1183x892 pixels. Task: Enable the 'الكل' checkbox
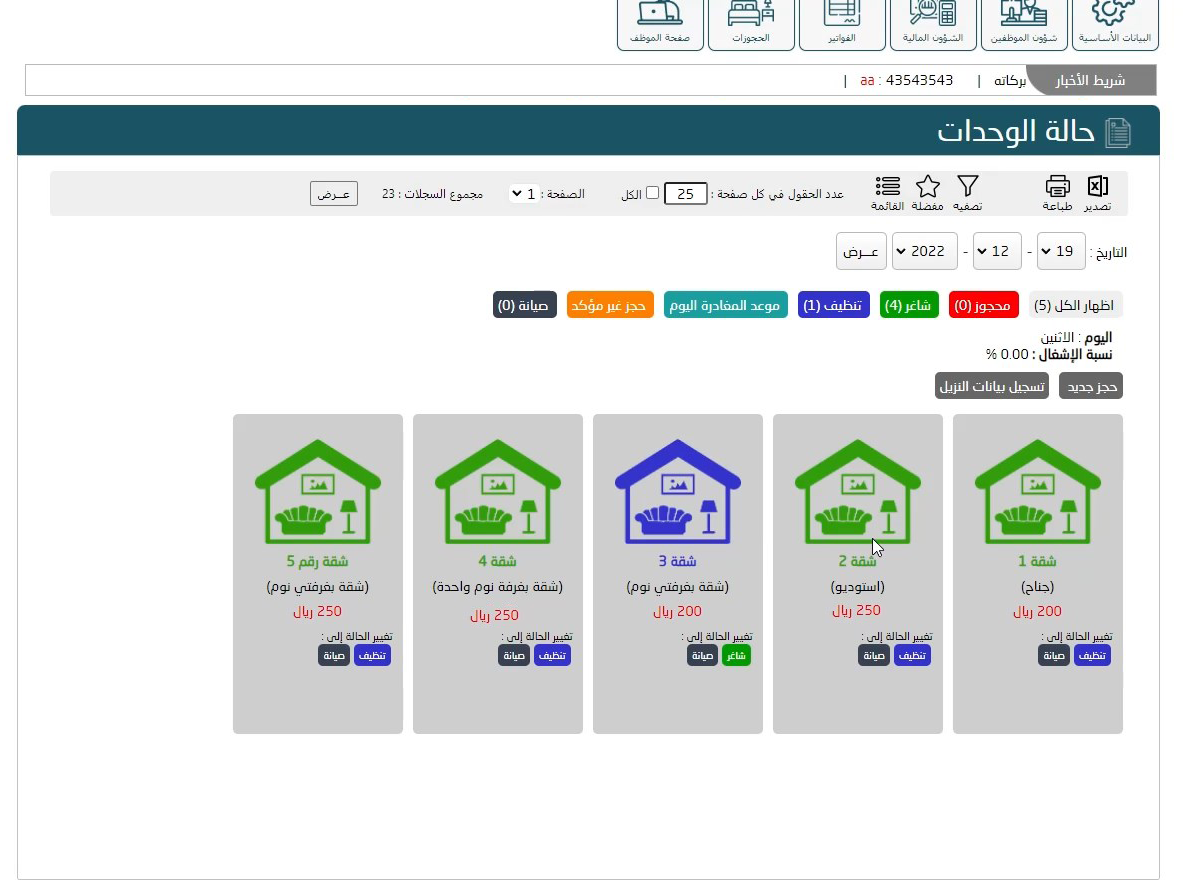tap(652, 193)
